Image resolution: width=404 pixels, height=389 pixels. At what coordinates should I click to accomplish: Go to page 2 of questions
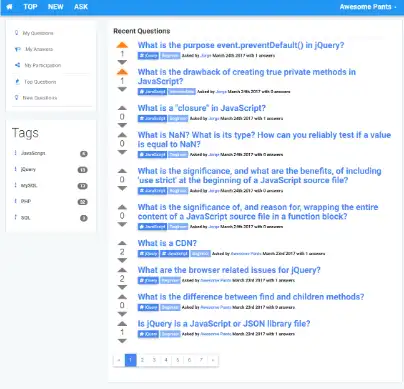pos(142,360)
